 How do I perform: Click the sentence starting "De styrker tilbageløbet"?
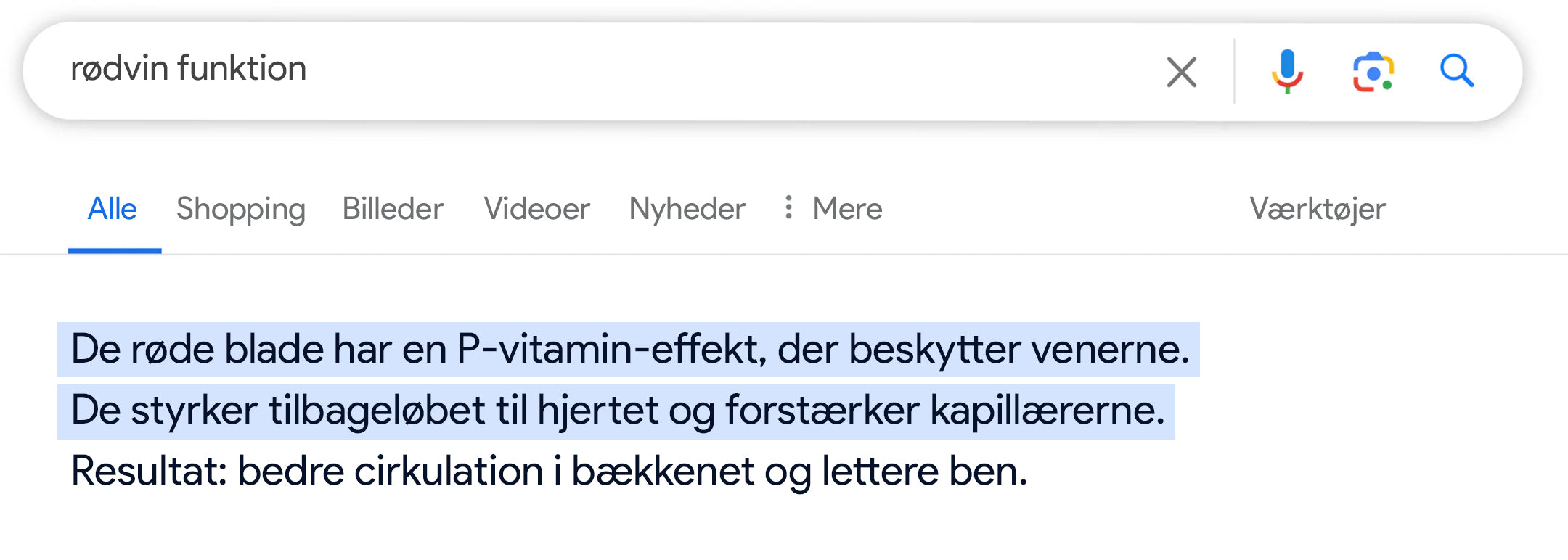coord(617,411)
